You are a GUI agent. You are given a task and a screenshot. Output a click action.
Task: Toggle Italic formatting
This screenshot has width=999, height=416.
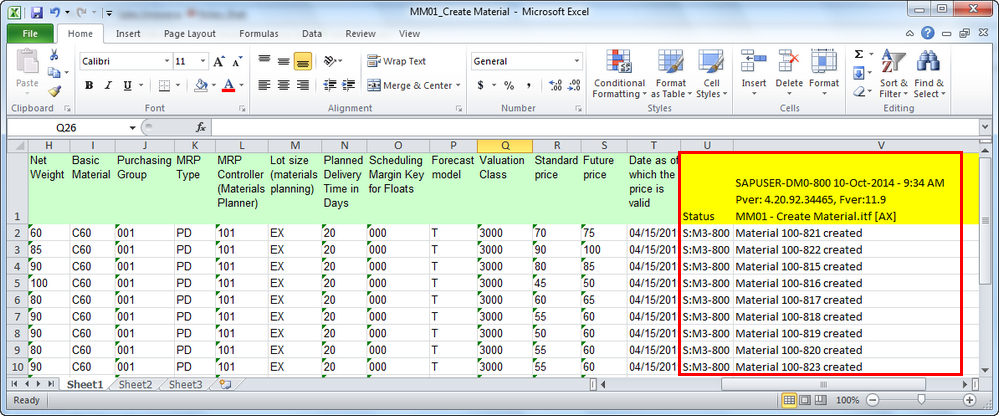click(110, 86)
